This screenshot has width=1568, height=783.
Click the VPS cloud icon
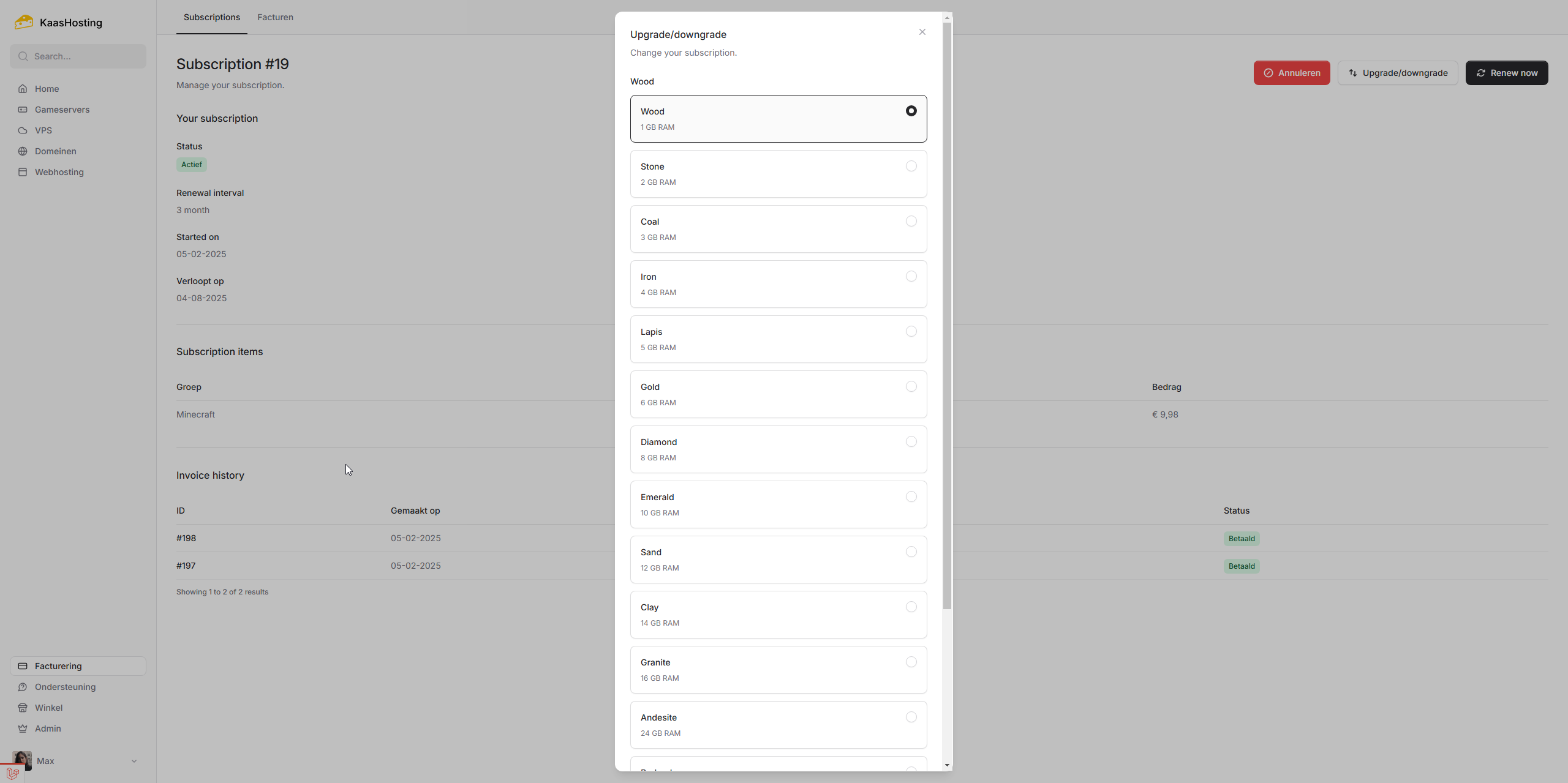coord(23,130)
